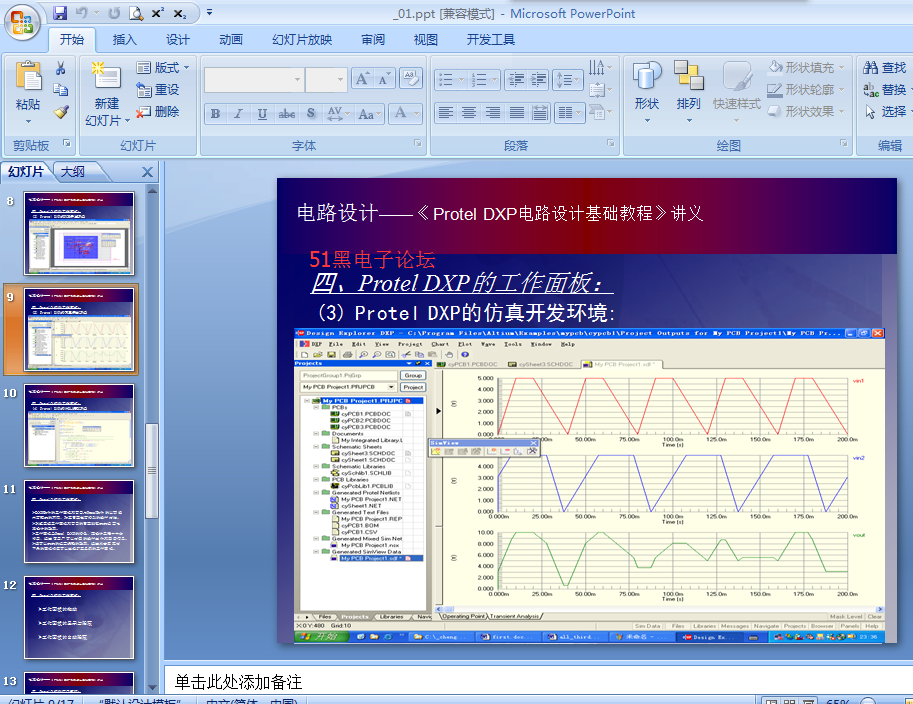Click 形状轮廓 shape outline
913x704 pixels.
click(x=805, y=90)
